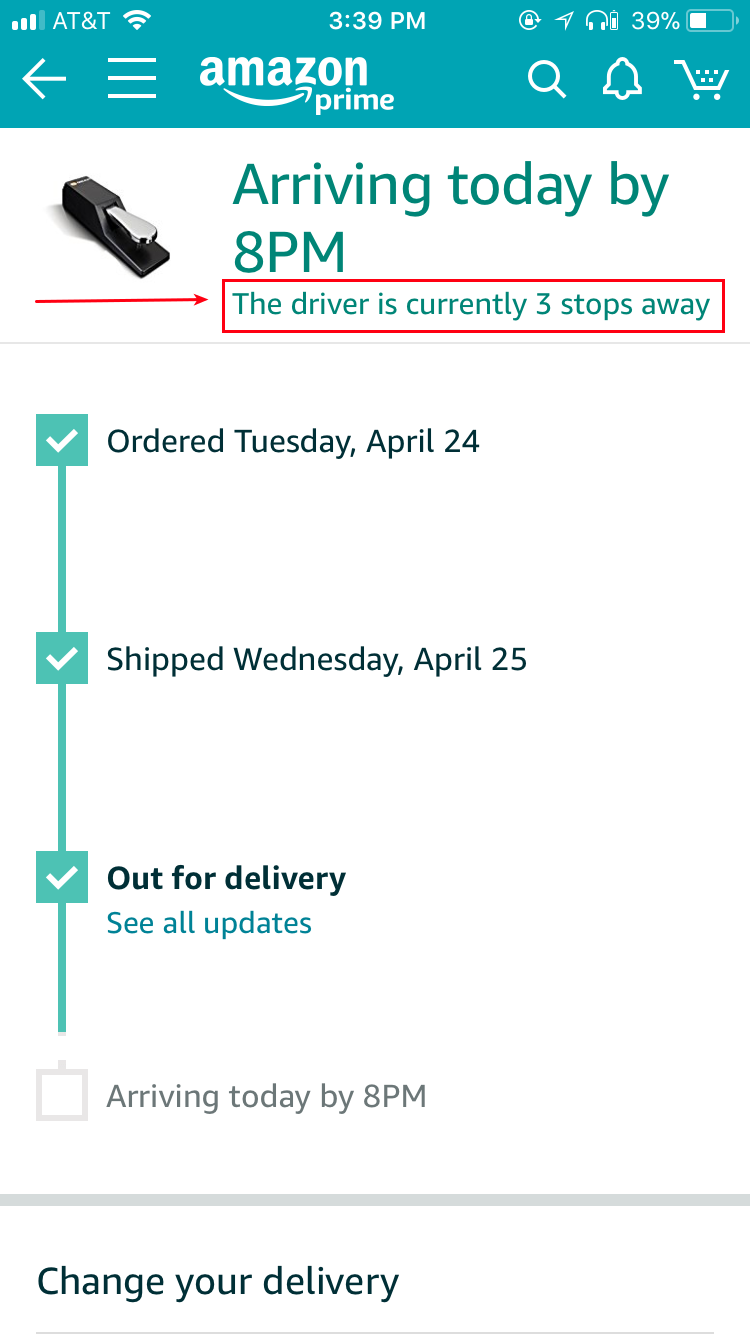This screenshot has width=750, height=1334.
Task: Tap the empty Arriving today checkbox
Action: point(62,1095)
